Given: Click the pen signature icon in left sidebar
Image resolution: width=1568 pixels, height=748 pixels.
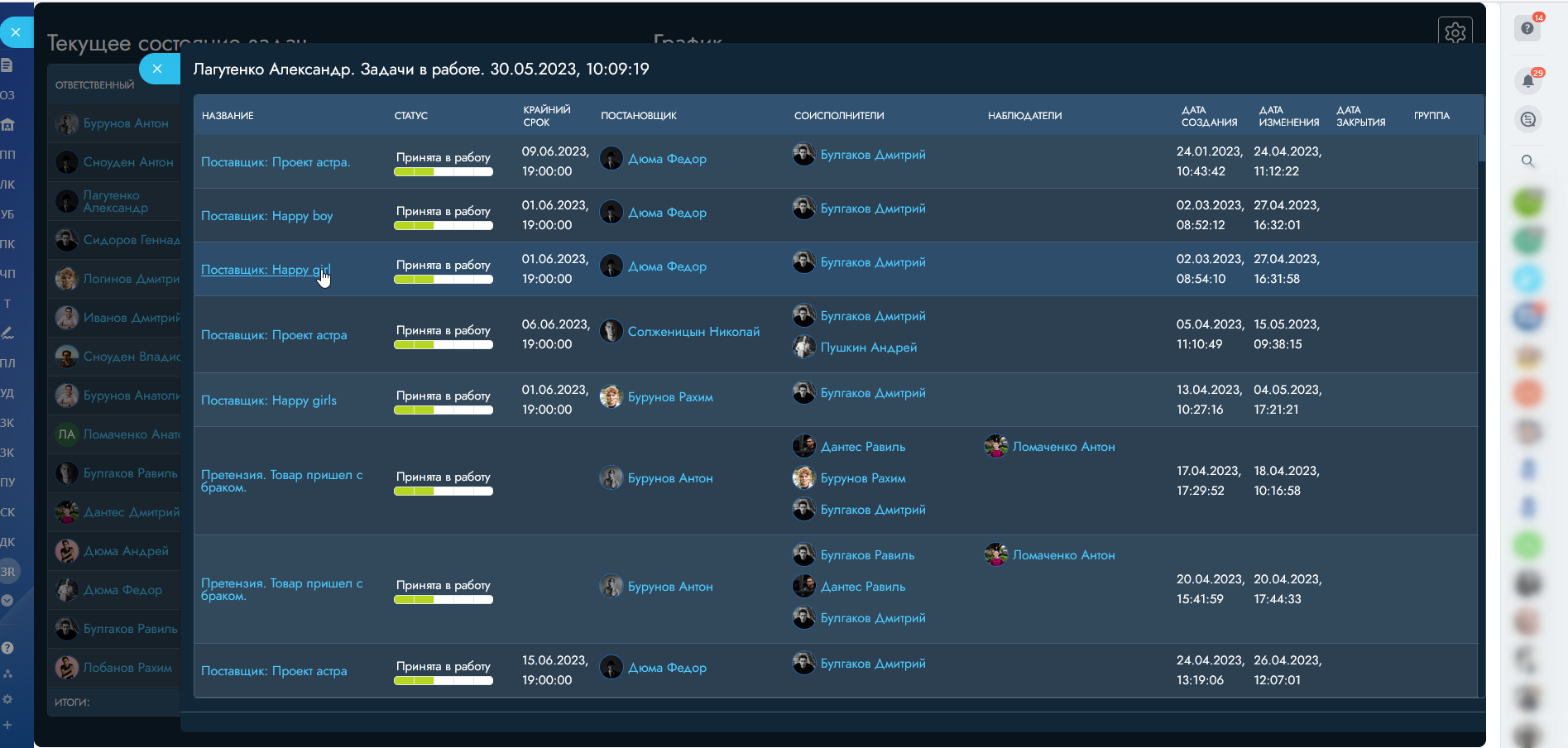Looking at the screenshot, I should [x=7, y=333].
